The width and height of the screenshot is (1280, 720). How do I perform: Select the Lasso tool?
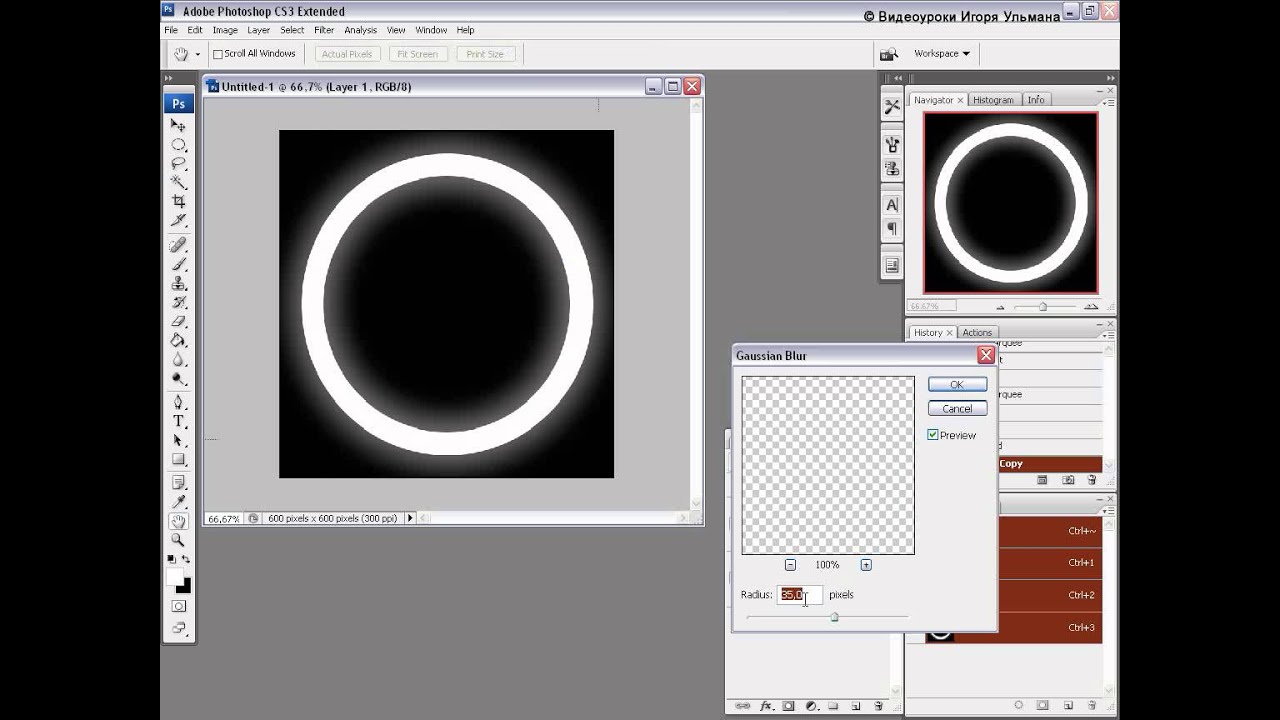coord(178,164)
